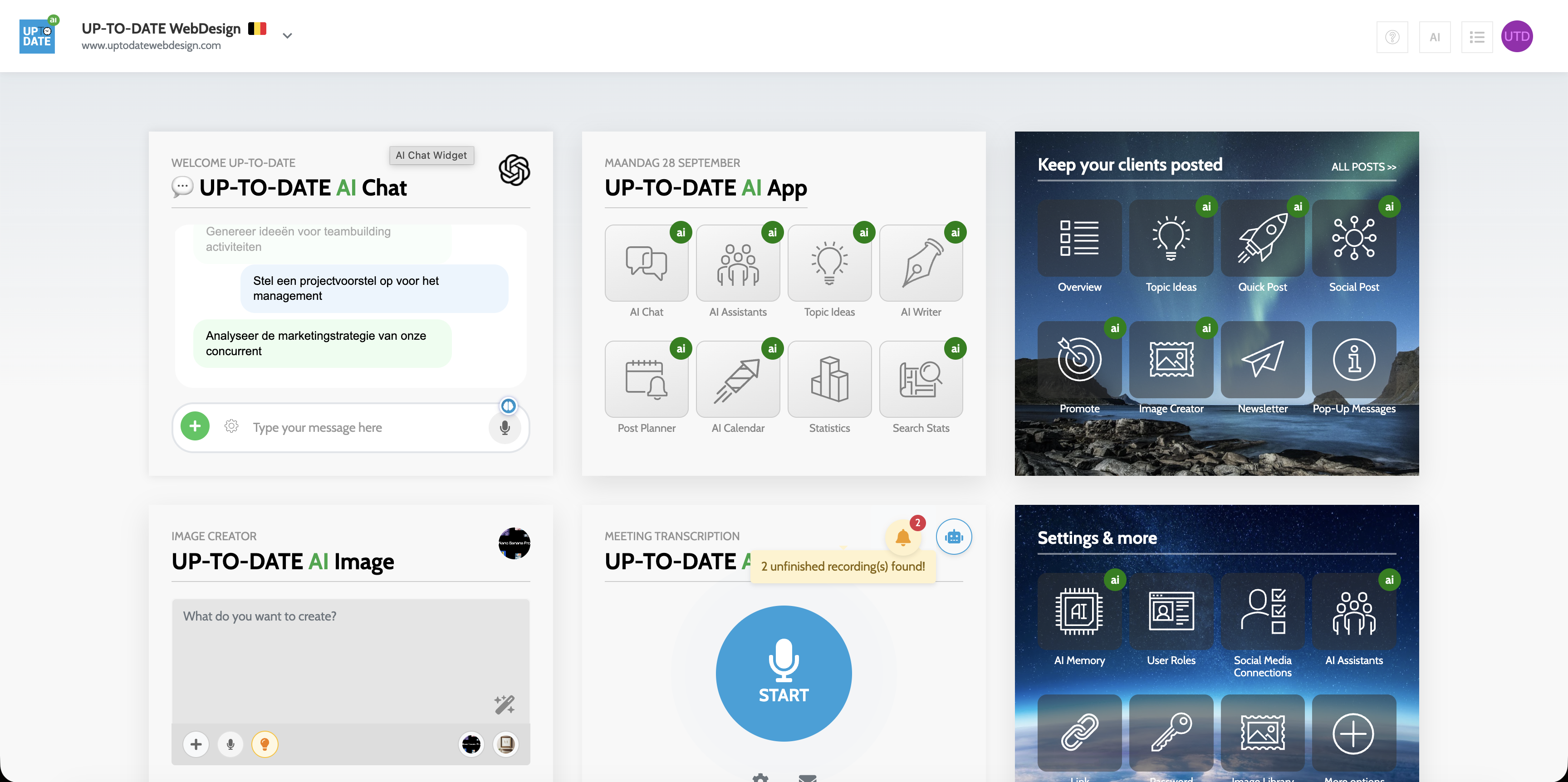The image size is (1568, 782).
Task: Launch the Quick Post rocket tile
Action: (1263, 238)
